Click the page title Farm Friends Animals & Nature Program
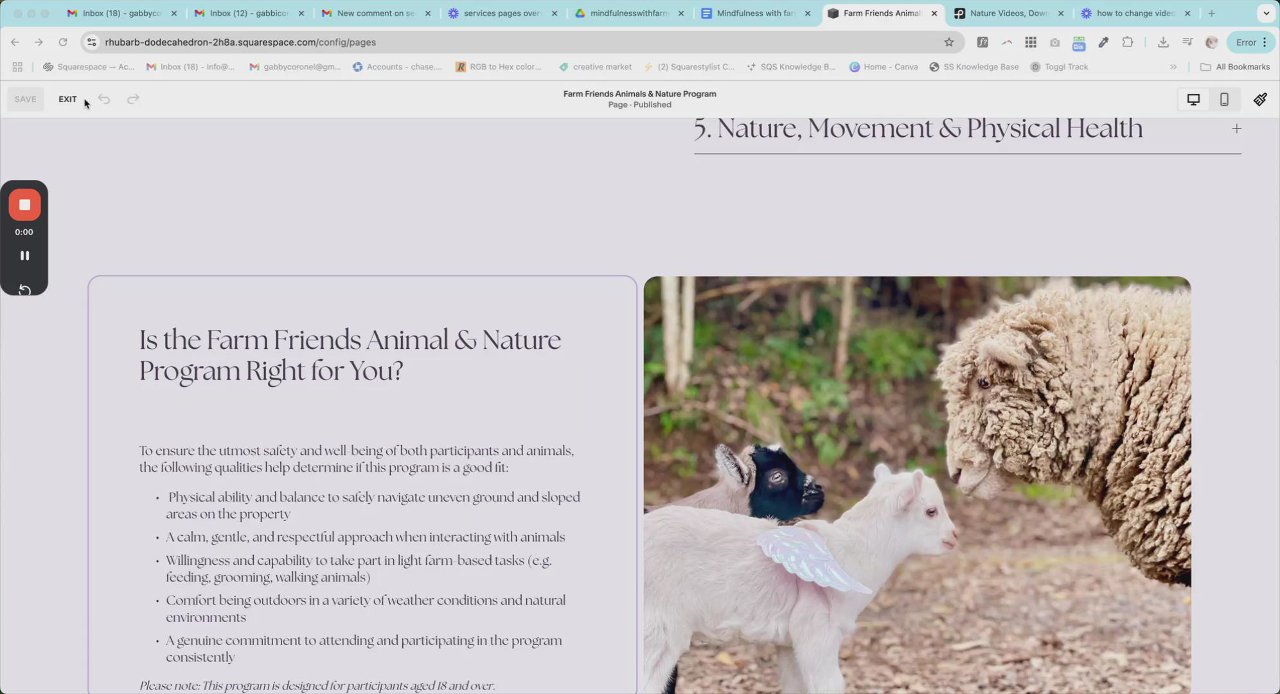Viewport: 1280px width, 694px height. tap(640, 94)
